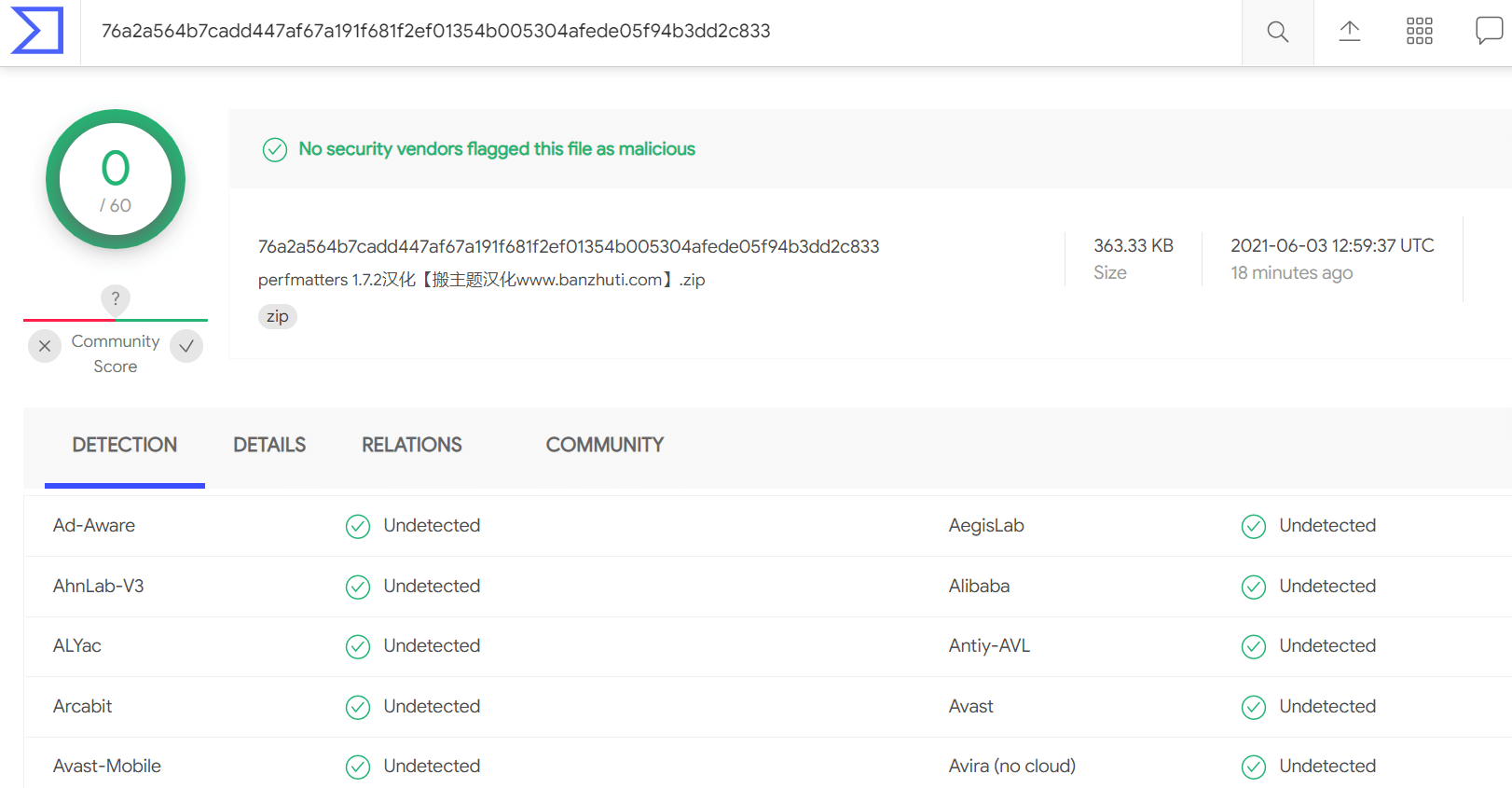Viewport: 1512px width, 788px height.
Task: Click ALYac's undetected check icon
Action: pyautogui.click(x=358, y=646)
